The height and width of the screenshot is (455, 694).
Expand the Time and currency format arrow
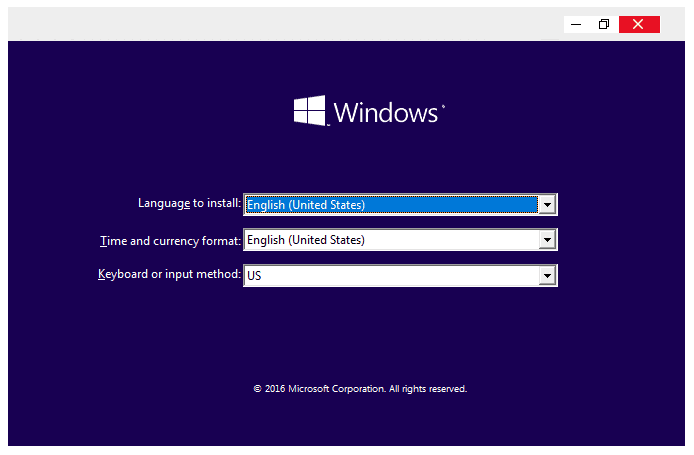[x=547, y=240]
